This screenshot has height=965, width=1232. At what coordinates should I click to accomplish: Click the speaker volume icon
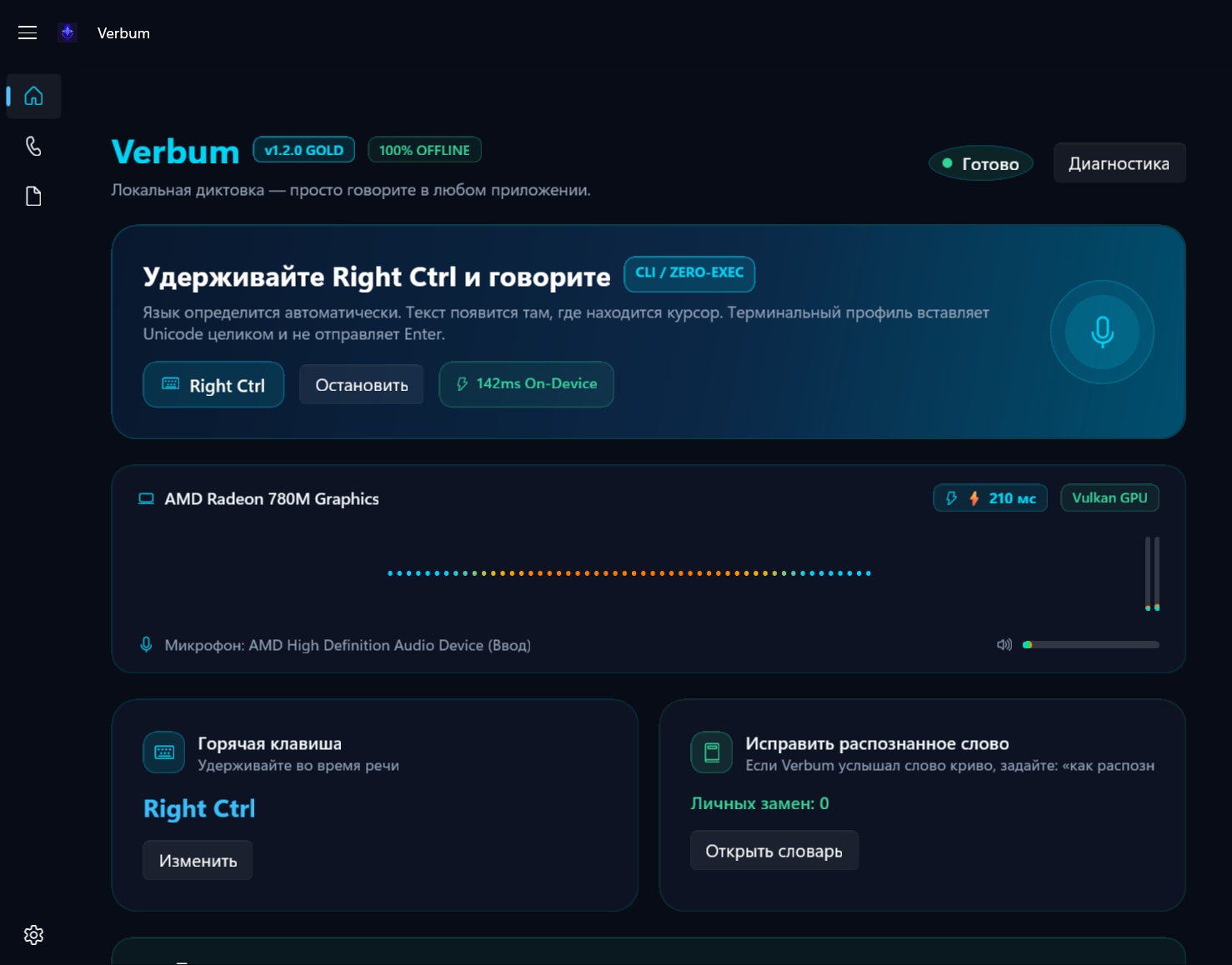[x=1004, y=644]
